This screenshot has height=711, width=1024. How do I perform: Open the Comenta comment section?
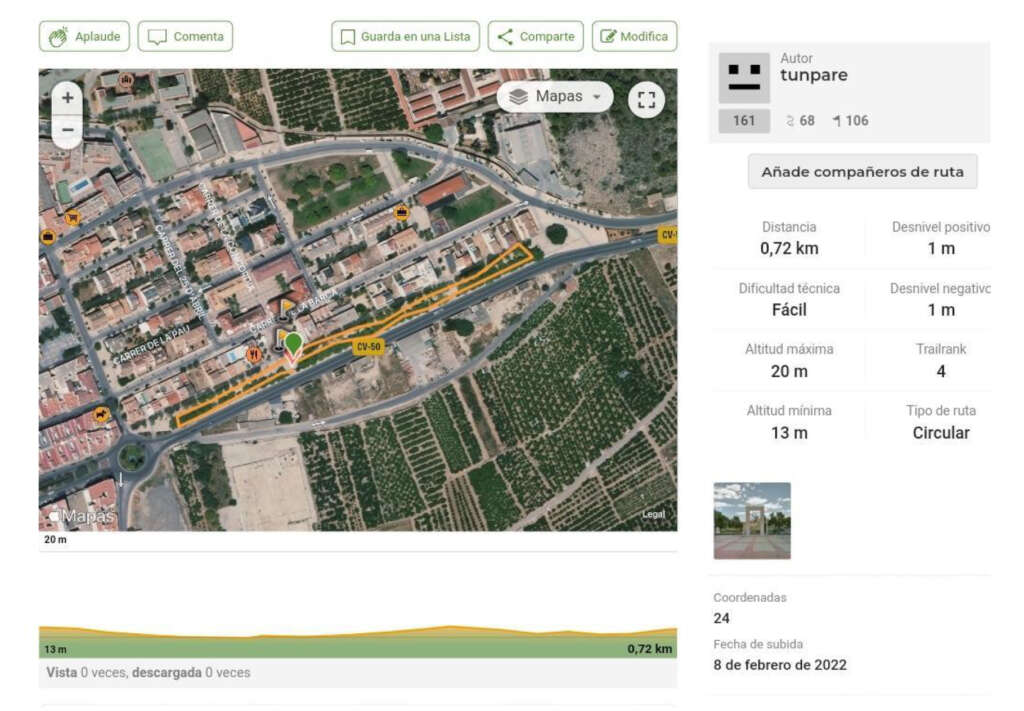185,37
